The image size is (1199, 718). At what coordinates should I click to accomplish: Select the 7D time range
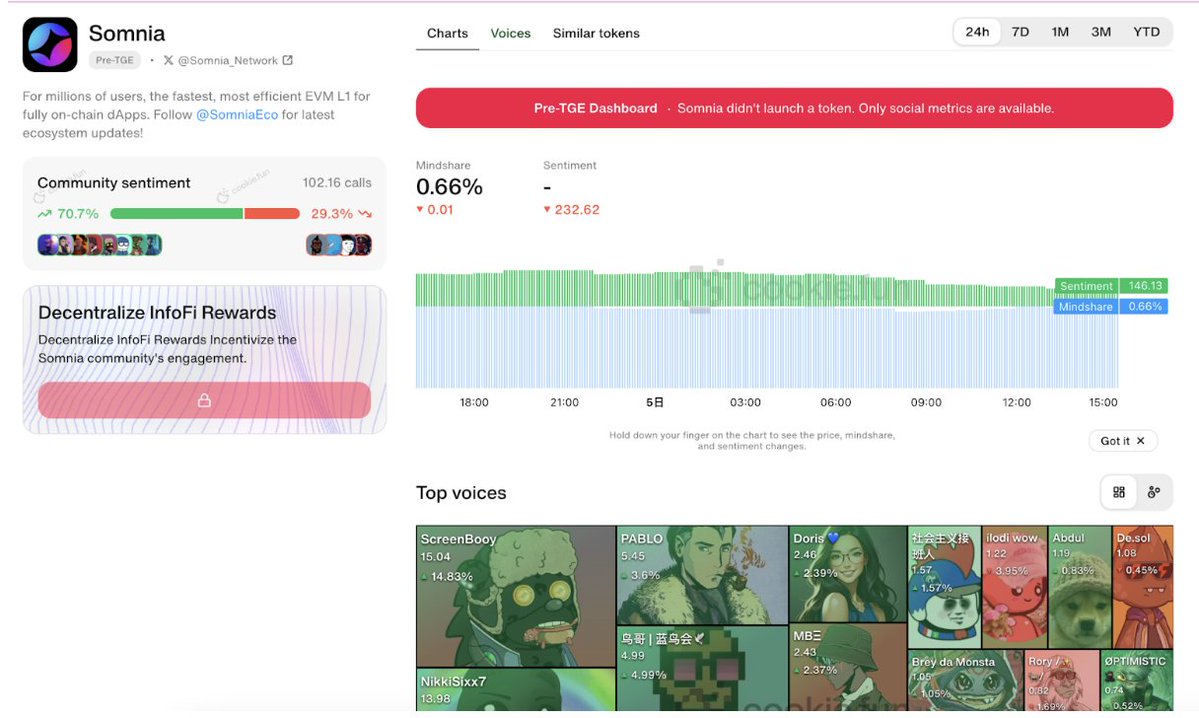[1020, 32]
